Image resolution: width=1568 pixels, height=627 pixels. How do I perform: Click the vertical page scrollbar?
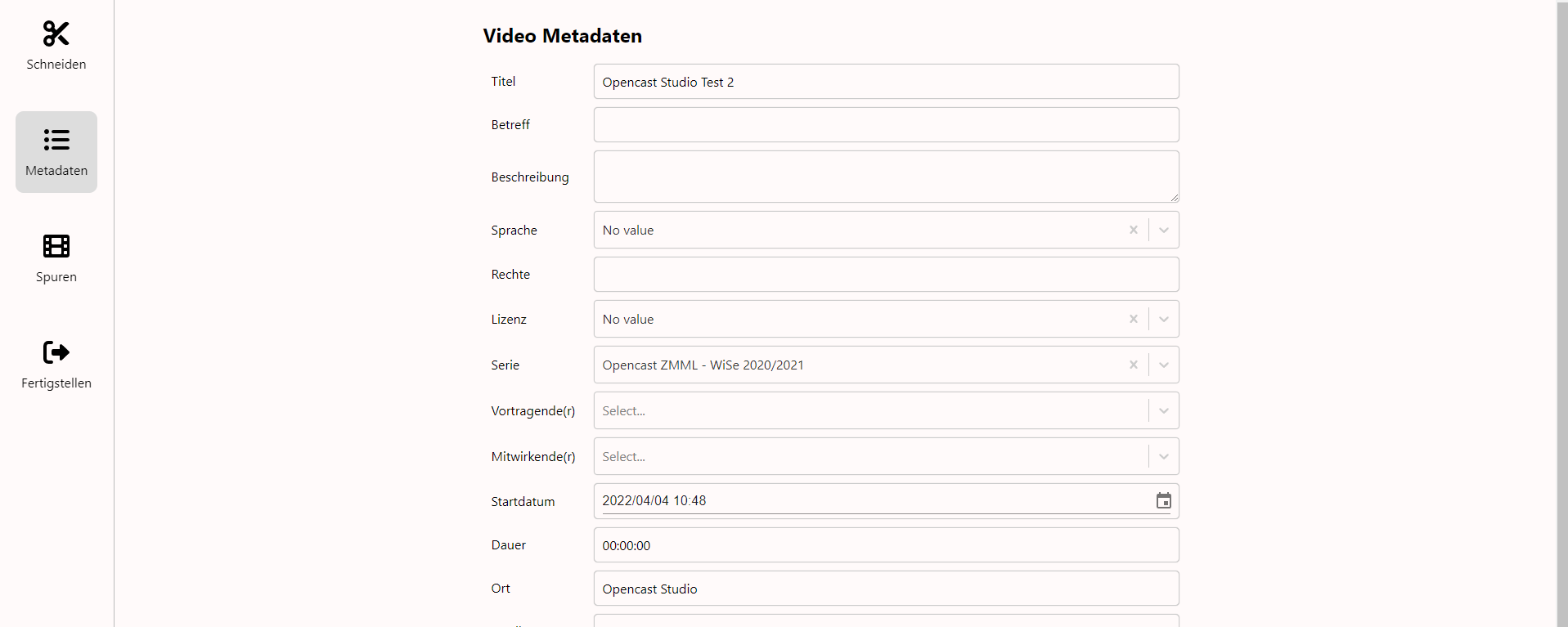1561,313
